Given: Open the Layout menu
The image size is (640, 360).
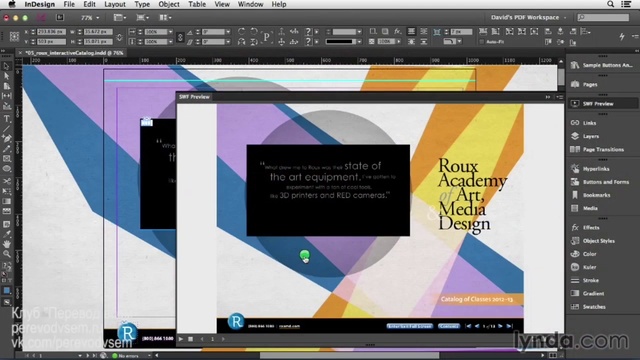Looking at the screenshot, I should tap(115, 4).
